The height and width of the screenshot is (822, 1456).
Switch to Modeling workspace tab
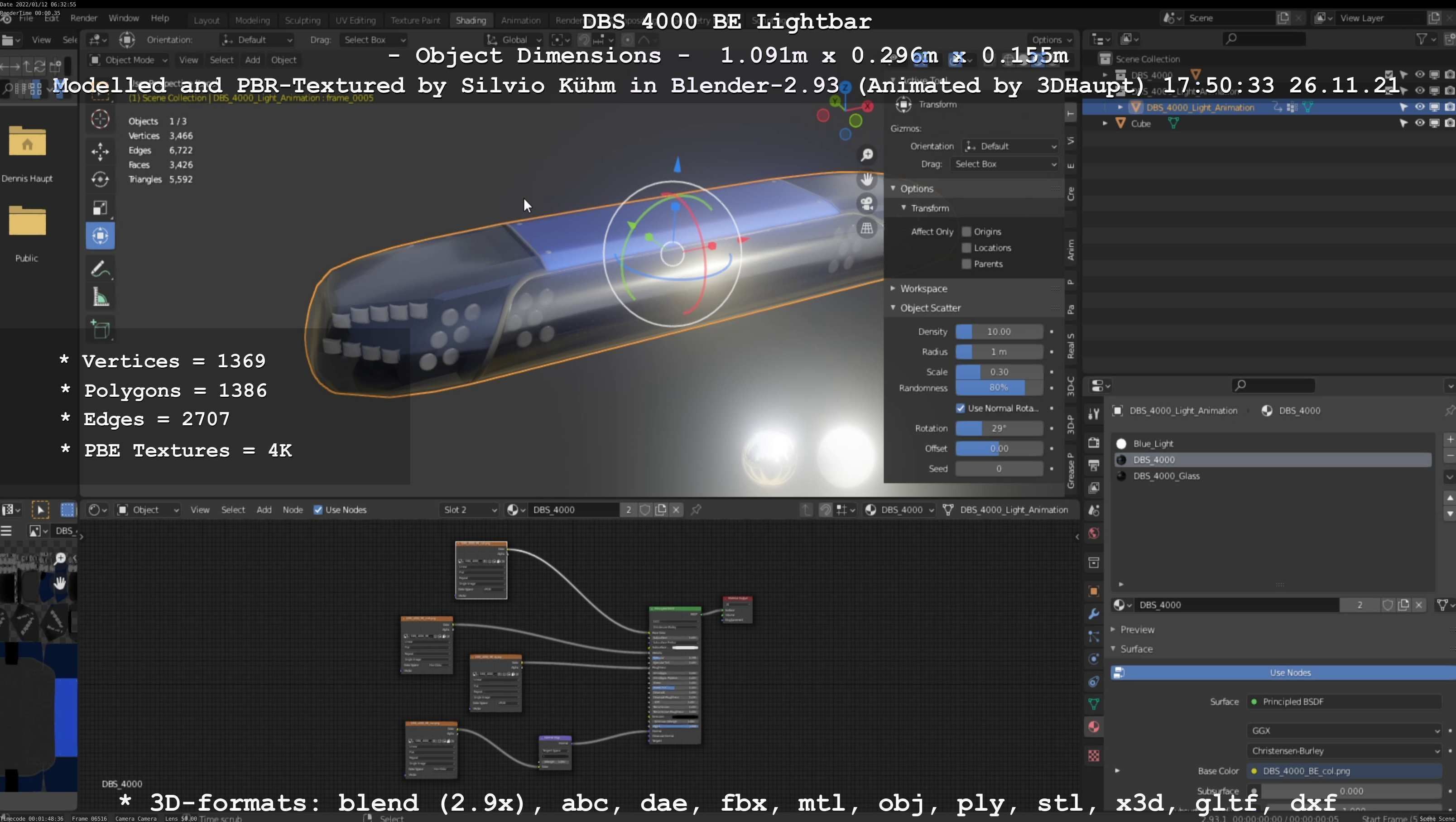tap(252, 20)
